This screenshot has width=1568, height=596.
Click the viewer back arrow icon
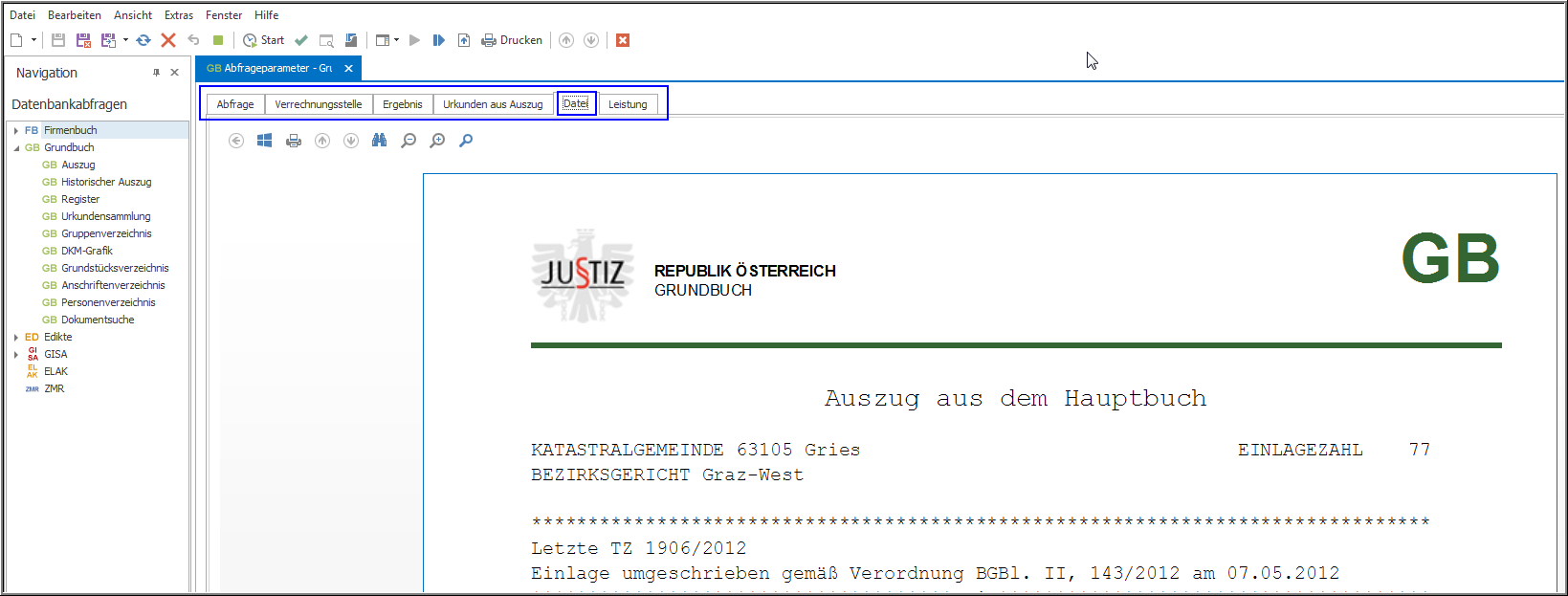[x=236, y=141]
